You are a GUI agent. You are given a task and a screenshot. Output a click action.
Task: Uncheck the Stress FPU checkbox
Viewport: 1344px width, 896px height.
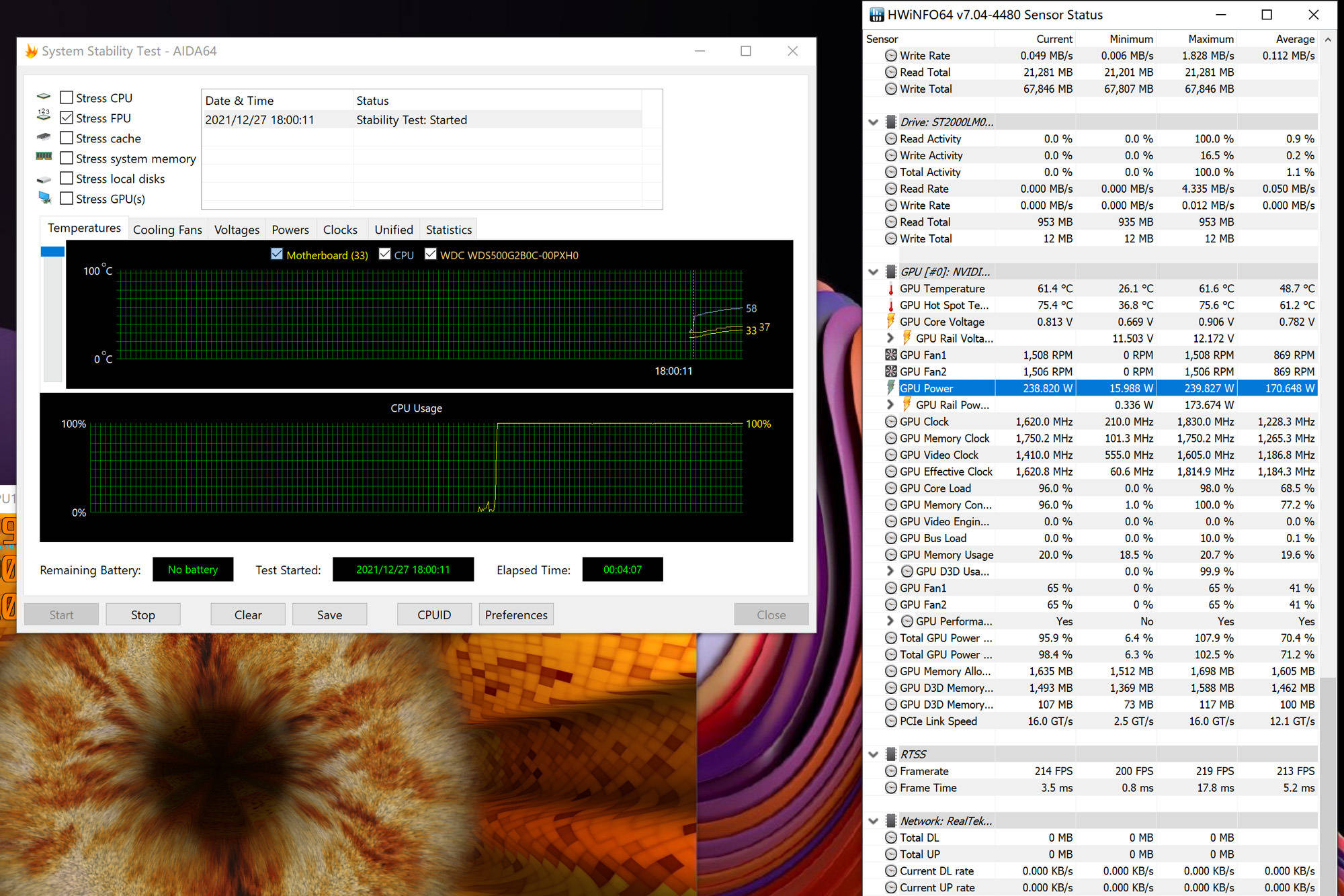tap(67, 118)
